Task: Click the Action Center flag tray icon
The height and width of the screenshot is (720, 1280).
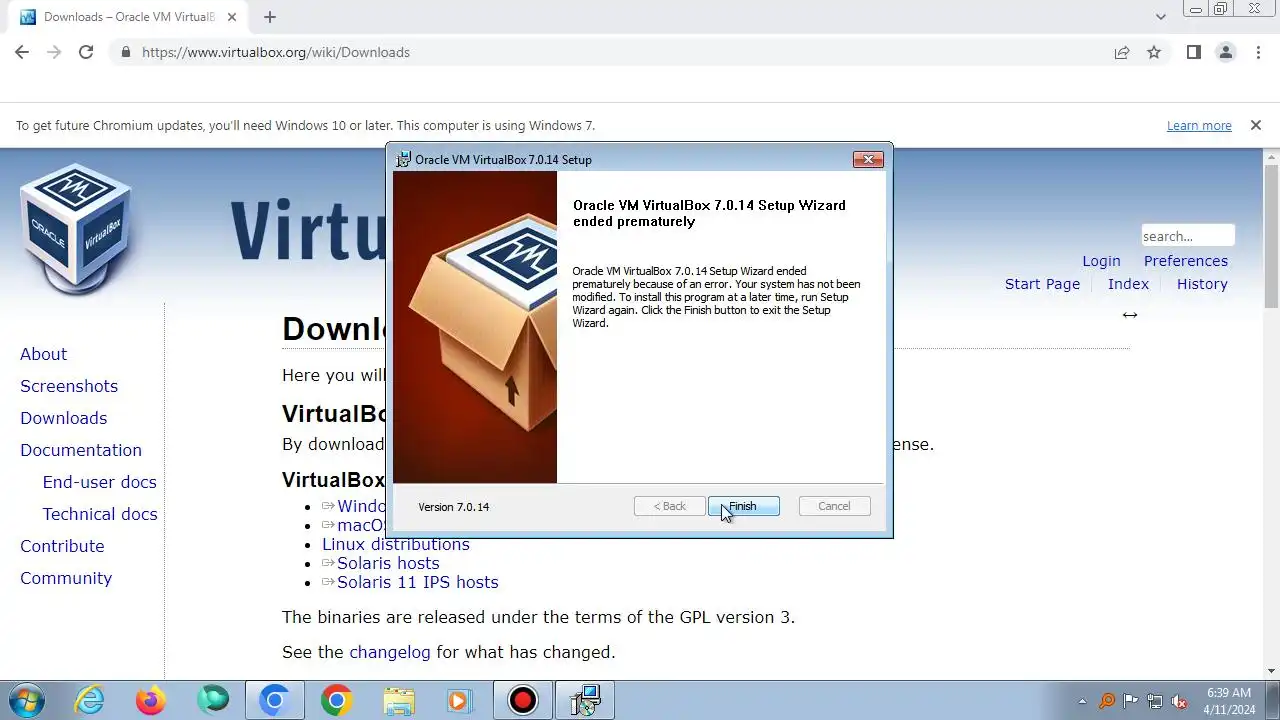Action: 1131,701
